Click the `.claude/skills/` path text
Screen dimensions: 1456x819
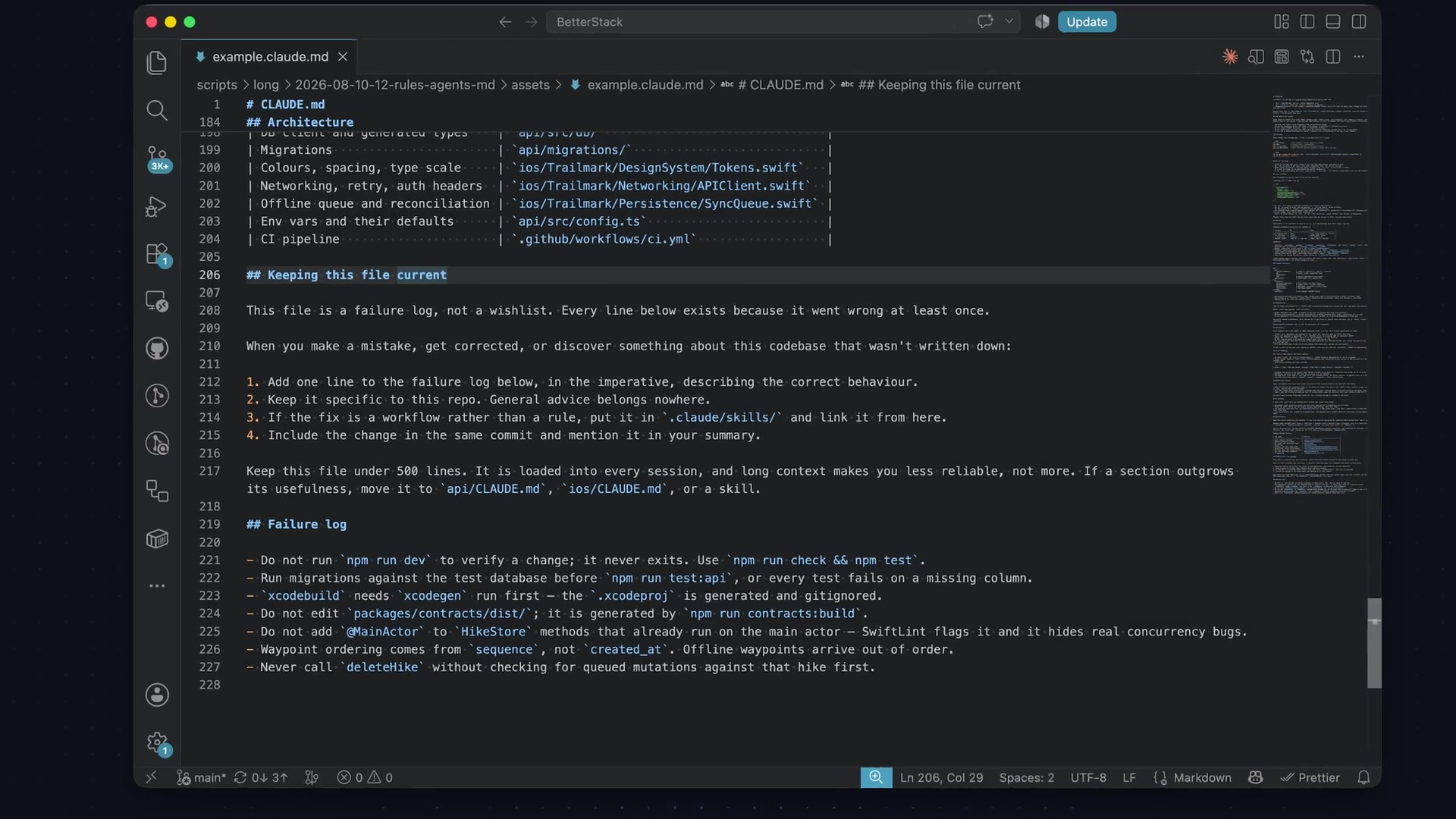click(722, 417)
